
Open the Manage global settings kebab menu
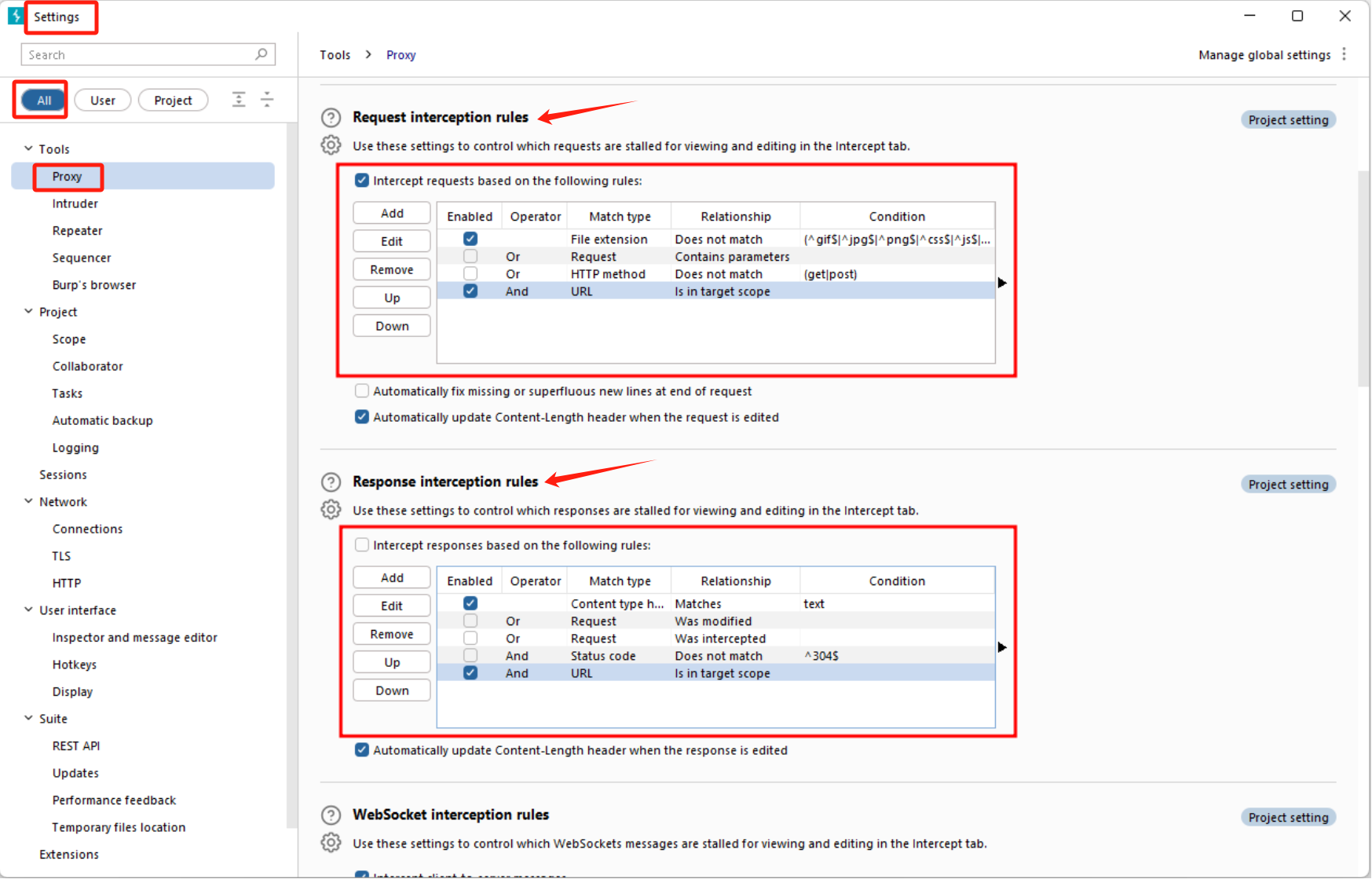(1345, 54)
